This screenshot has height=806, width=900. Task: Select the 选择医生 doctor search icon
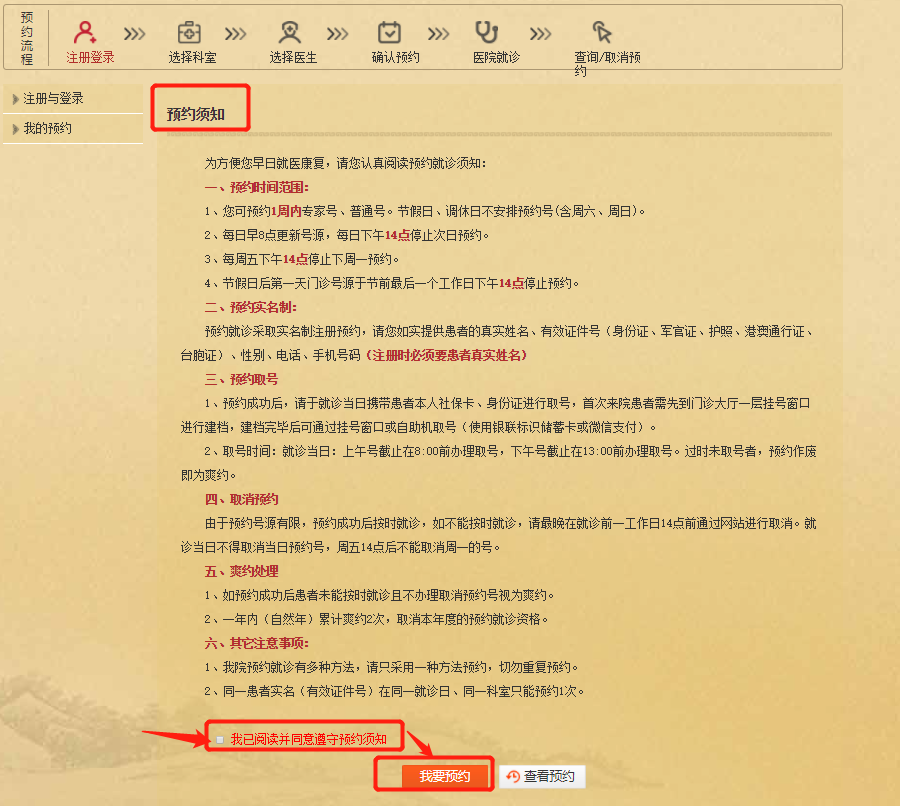click(289, 31)
